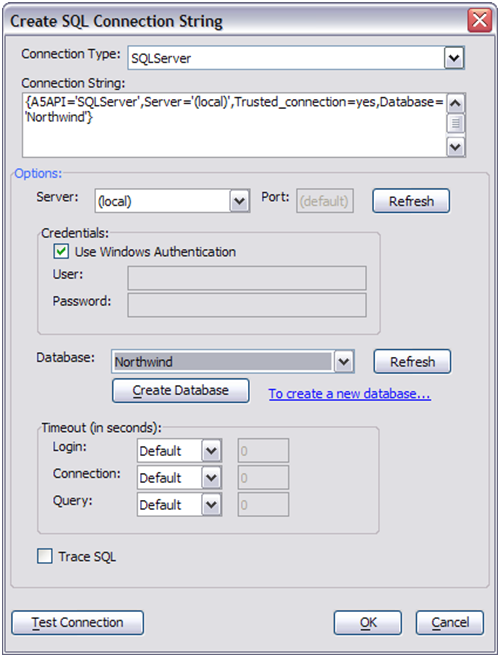Open the Connection timeout dropdown

[x=211, y=478]
